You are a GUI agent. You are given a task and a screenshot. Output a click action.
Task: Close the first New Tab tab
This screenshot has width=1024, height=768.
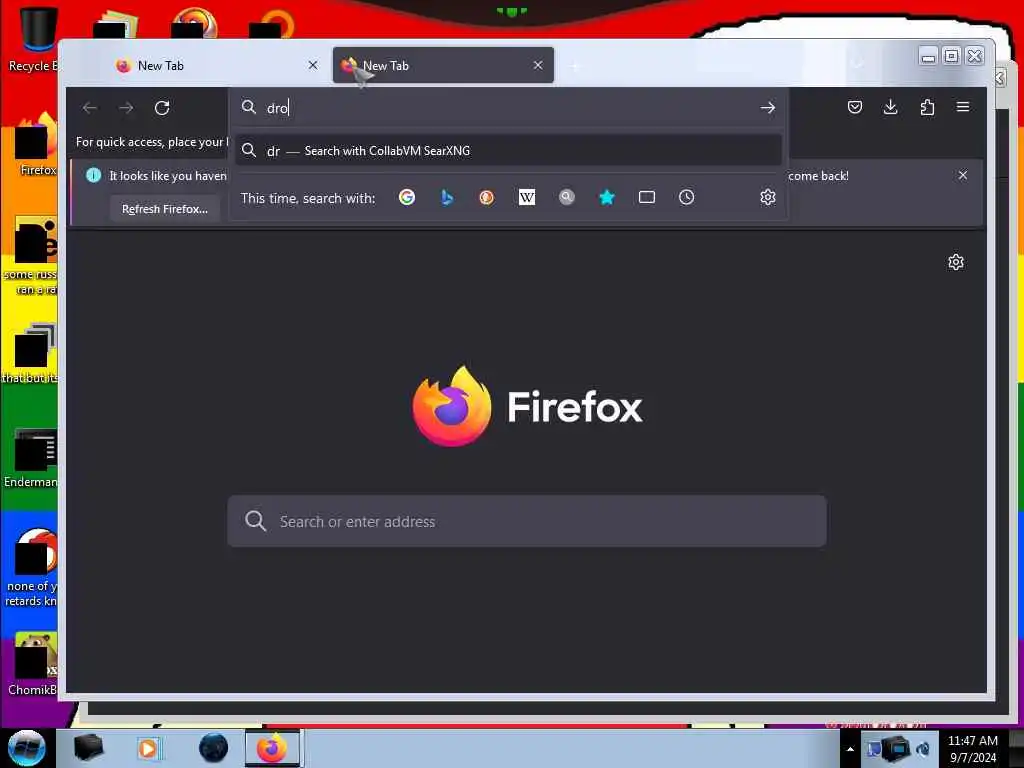pos(313,65)
